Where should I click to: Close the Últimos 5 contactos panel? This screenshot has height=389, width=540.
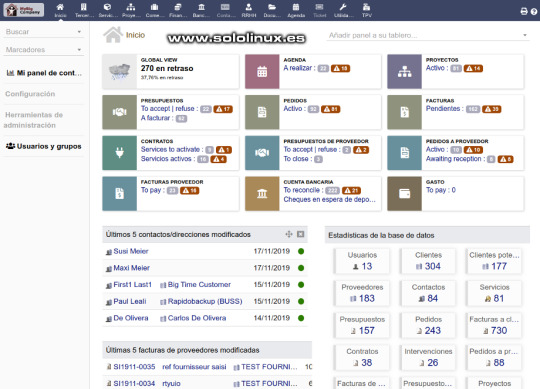pos(301,234)
